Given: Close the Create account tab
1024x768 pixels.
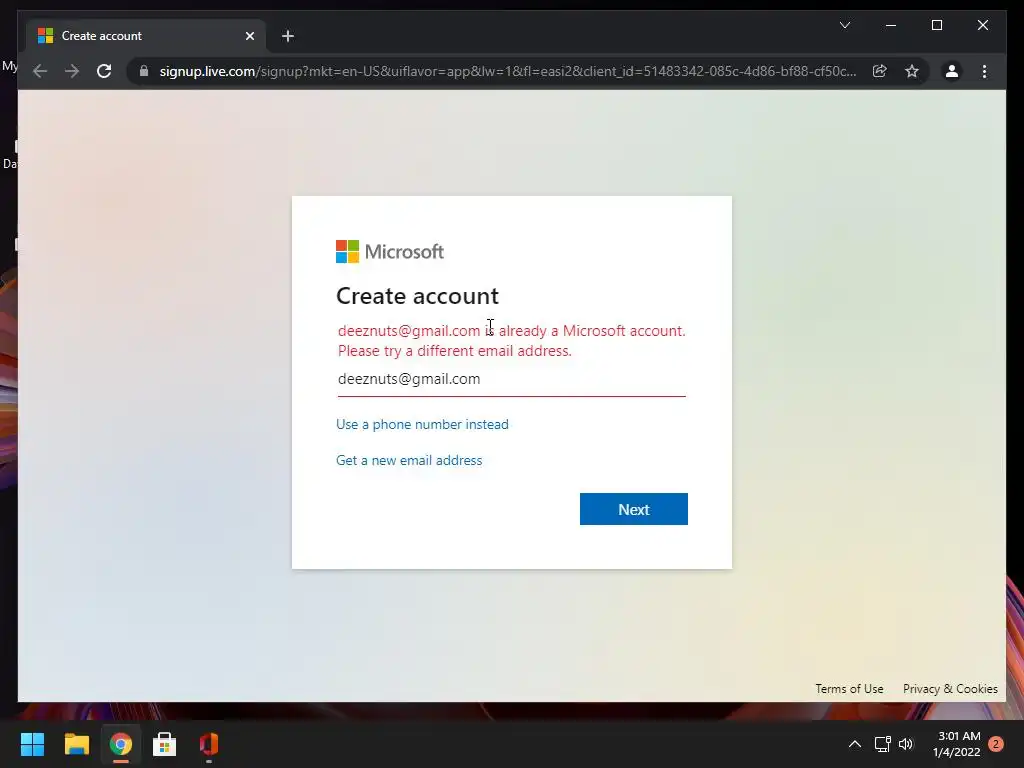Looking at the screenshot, I should (x=249, y=36).
